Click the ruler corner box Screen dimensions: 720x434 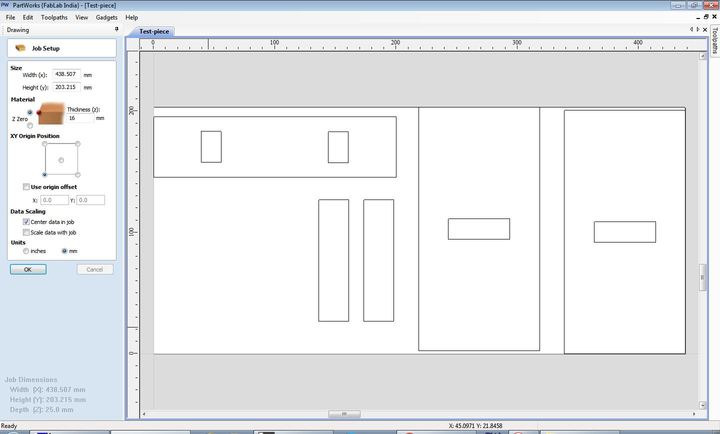pos(133,44)
